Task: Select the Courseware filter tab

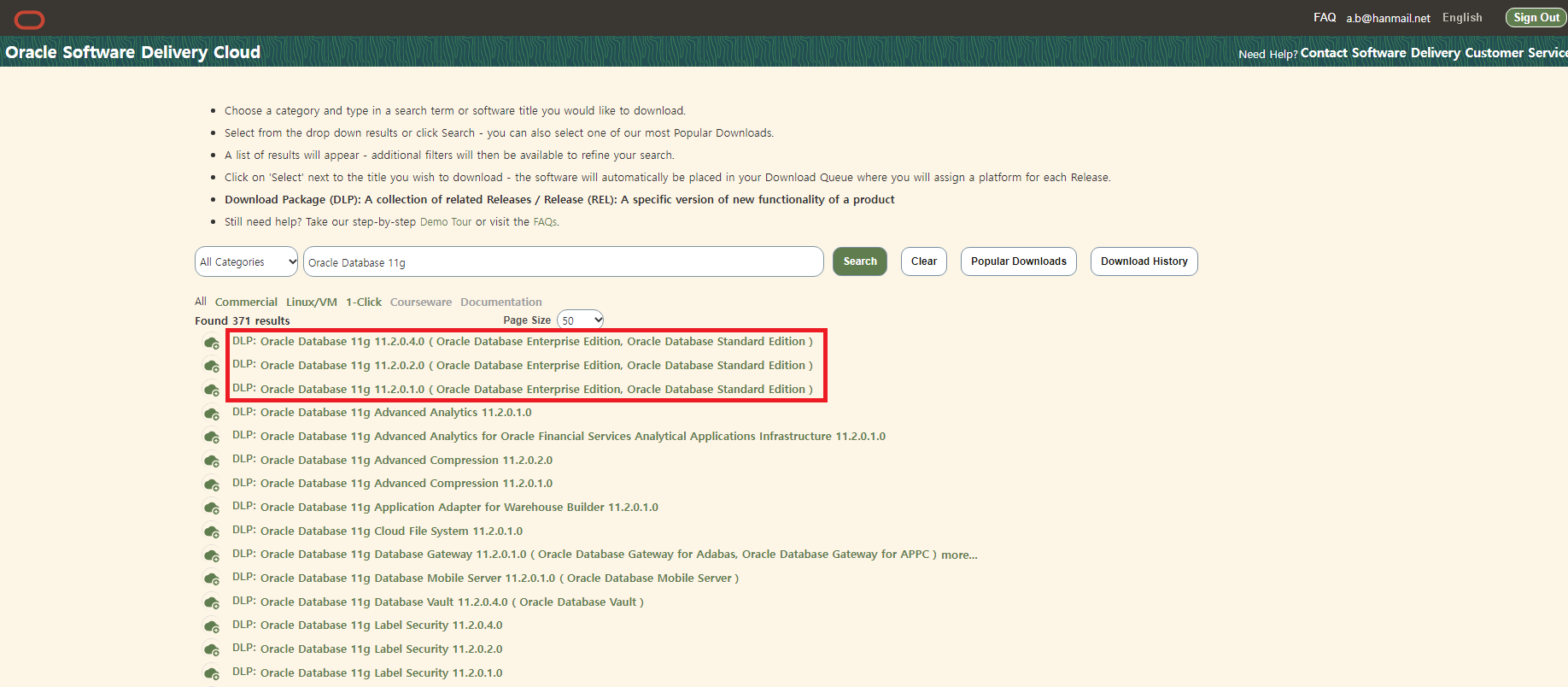Action: click(421, 302)
